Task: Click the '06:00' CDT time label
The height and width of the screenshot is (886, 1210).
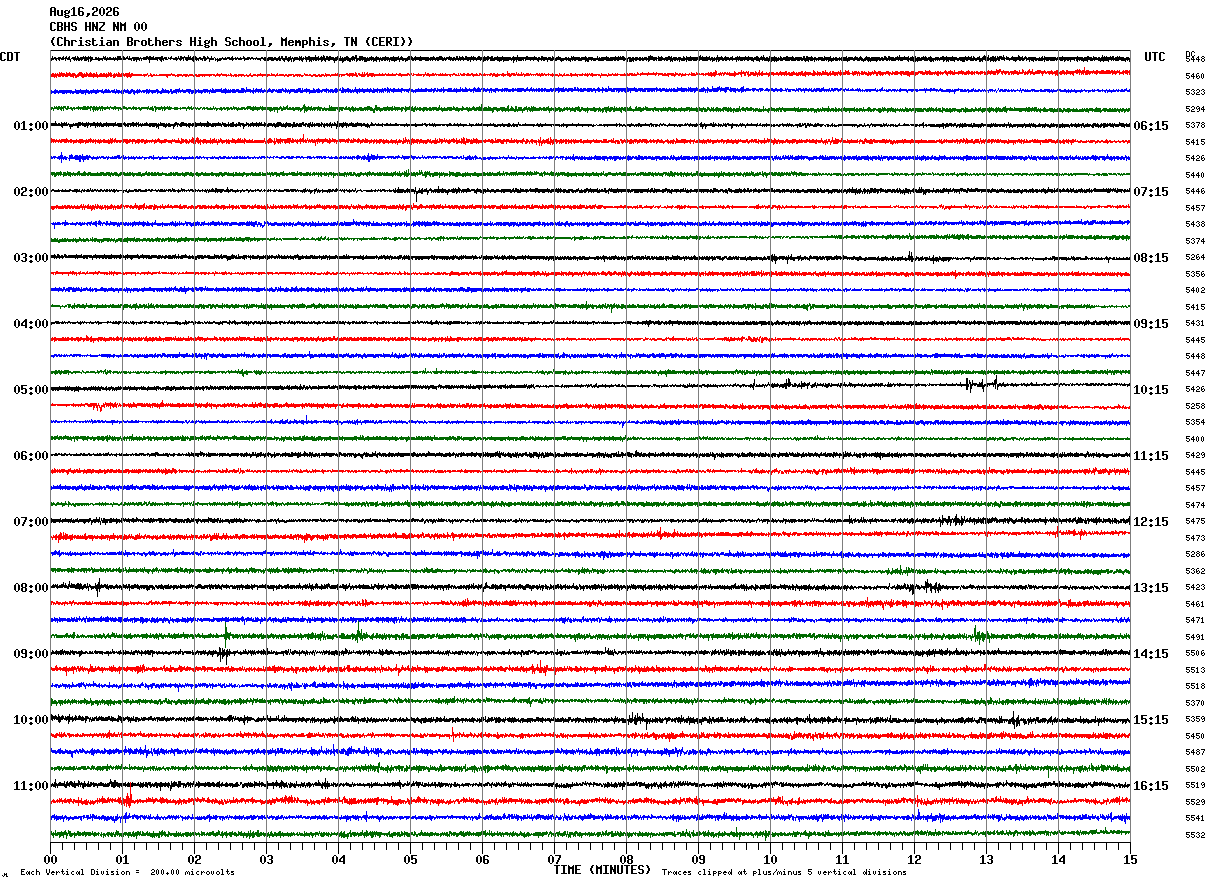Action: click(x=31, y=456)
